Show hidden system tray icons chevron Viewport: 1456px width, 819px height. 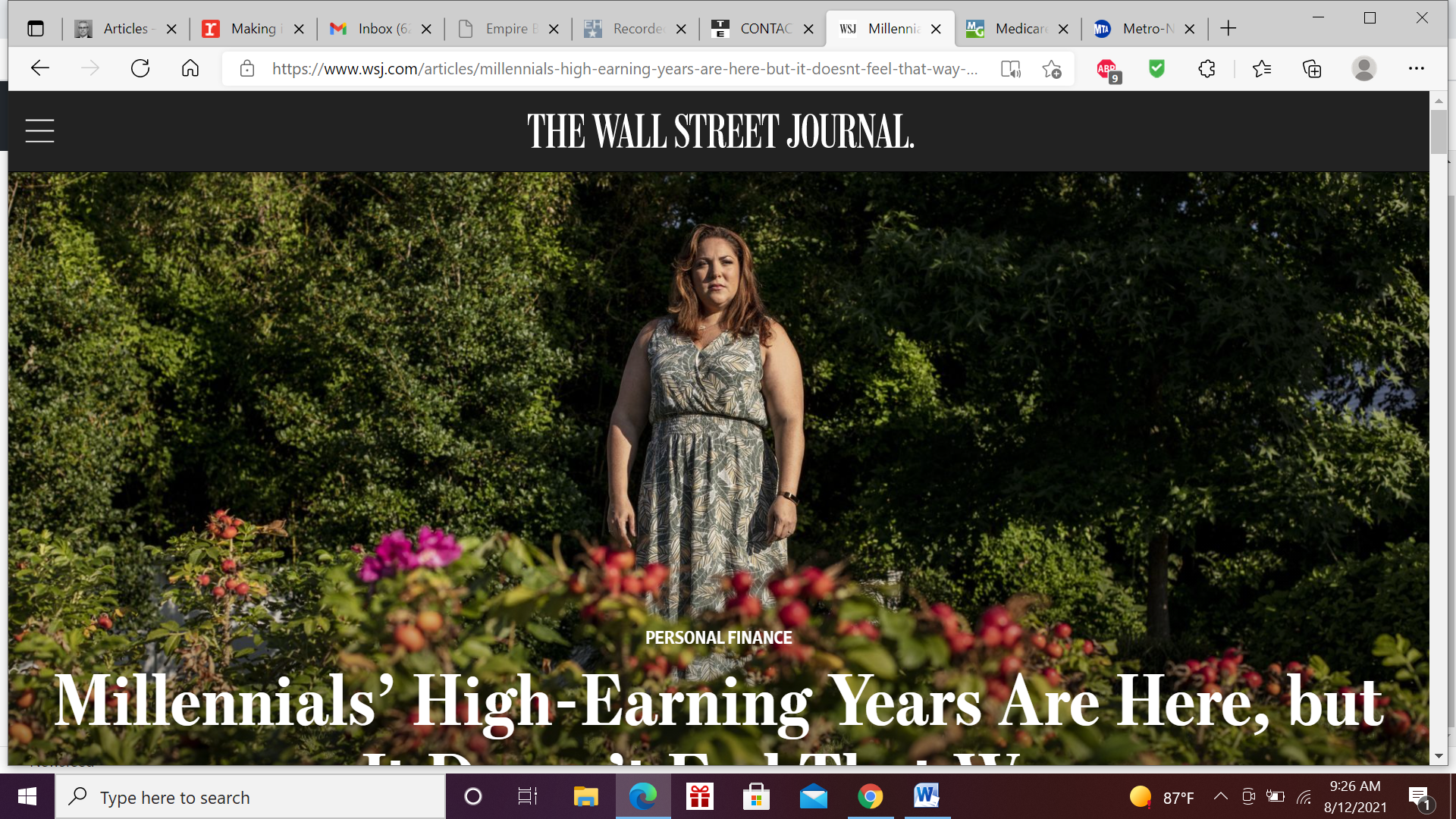(x=1220, y=796)
